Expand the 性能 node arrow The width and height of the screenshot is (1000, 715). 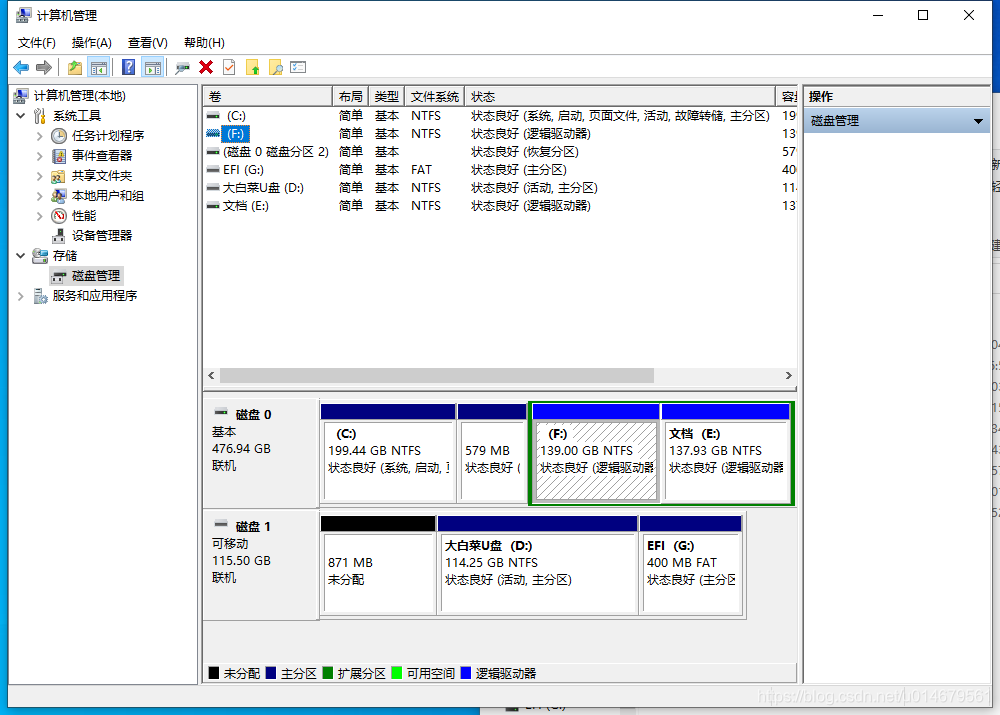tap(40, 216)
